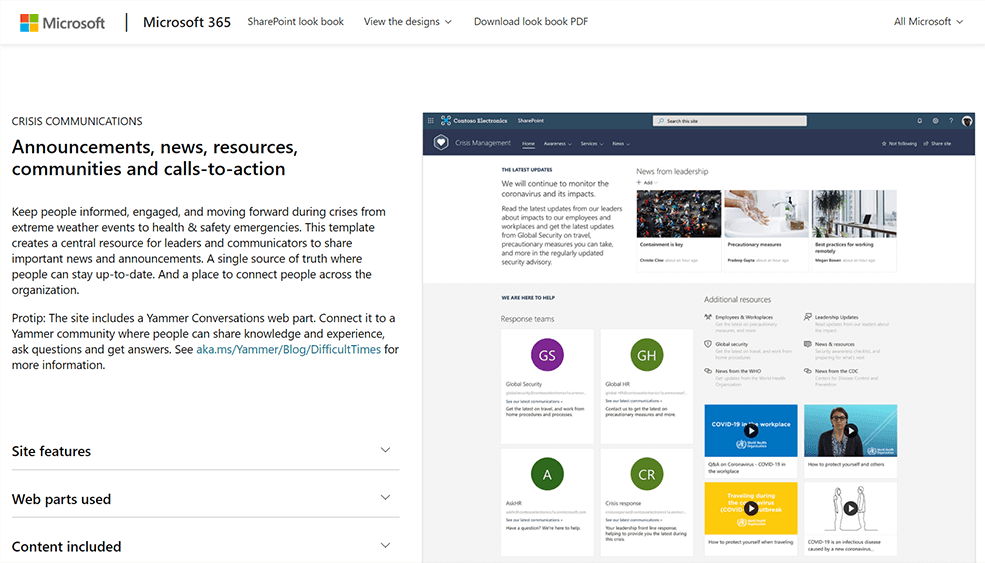The image size is (985, 563).
Task: Click the Add button under News from leadership
Action: click(646, 183)
